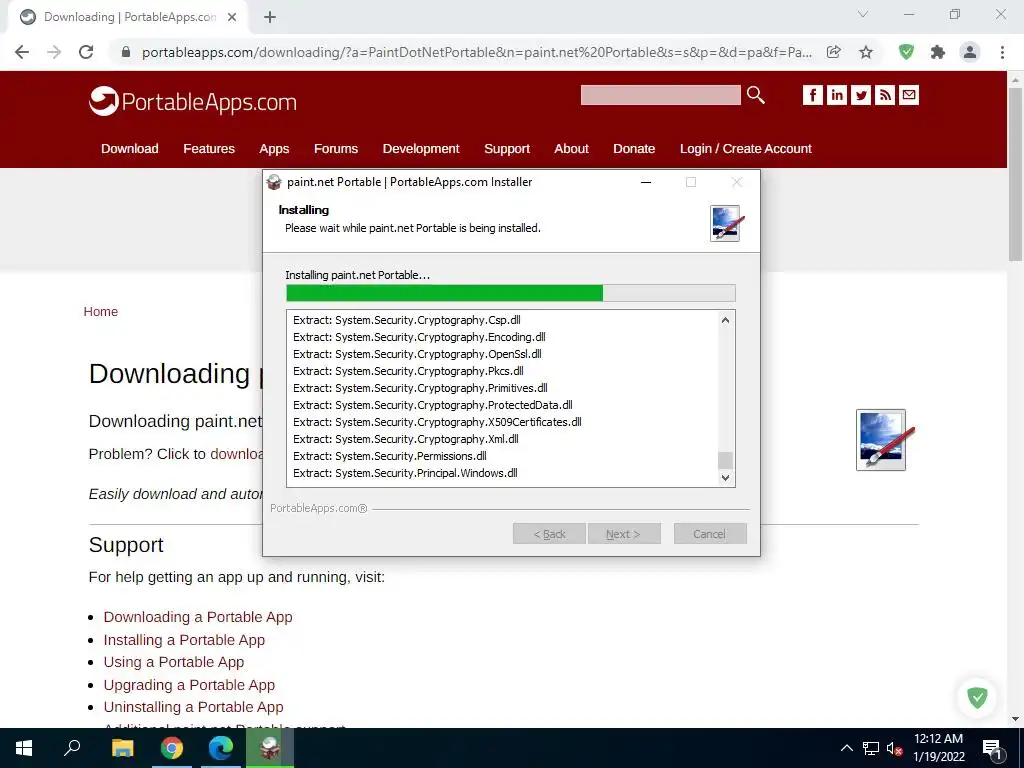Click the muted volume tray icon
Screen dimensions: 1024x768
894,748
